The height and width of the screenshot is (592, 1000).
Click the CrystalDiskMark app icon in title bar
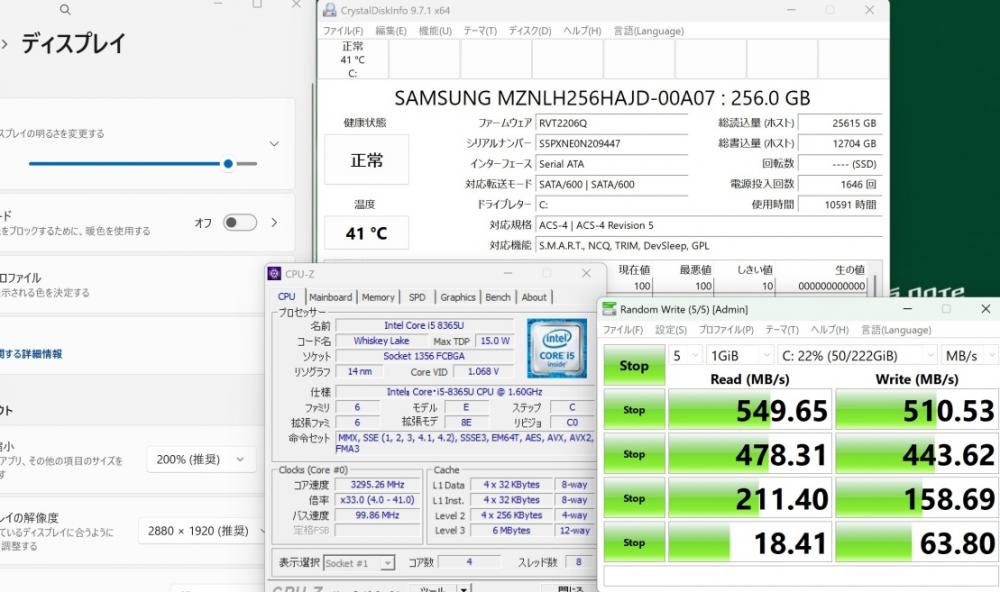click(x=609, y=309)
